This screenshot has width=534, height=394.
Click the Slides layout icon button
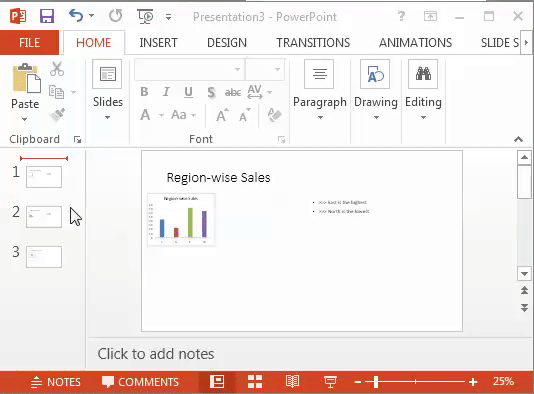click(x=108, y=74)
